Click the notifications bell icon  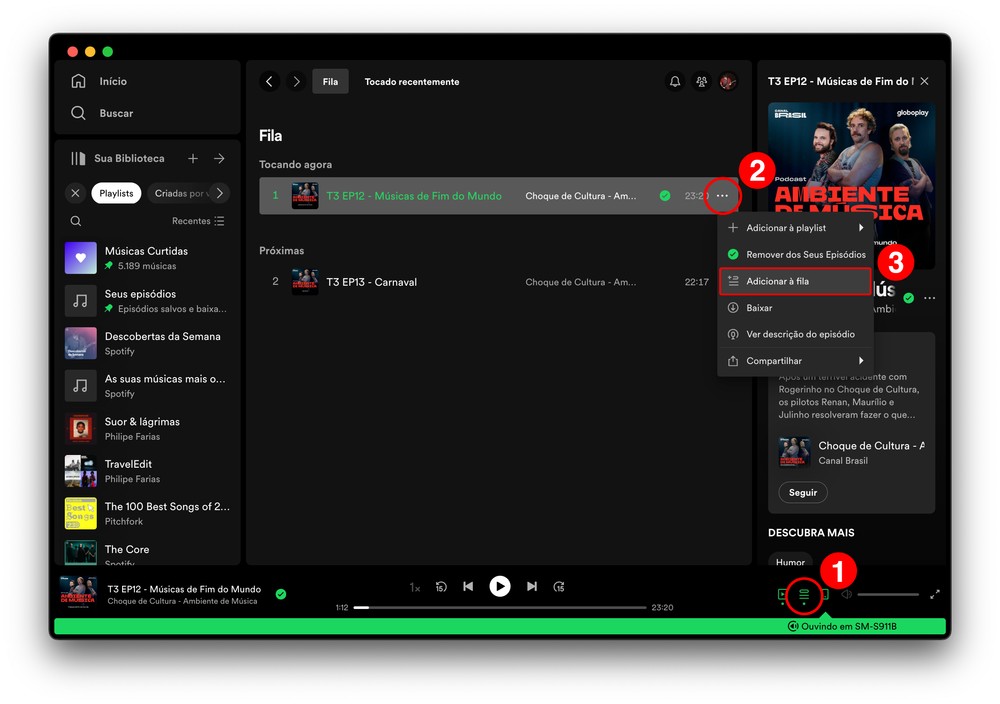675,82
